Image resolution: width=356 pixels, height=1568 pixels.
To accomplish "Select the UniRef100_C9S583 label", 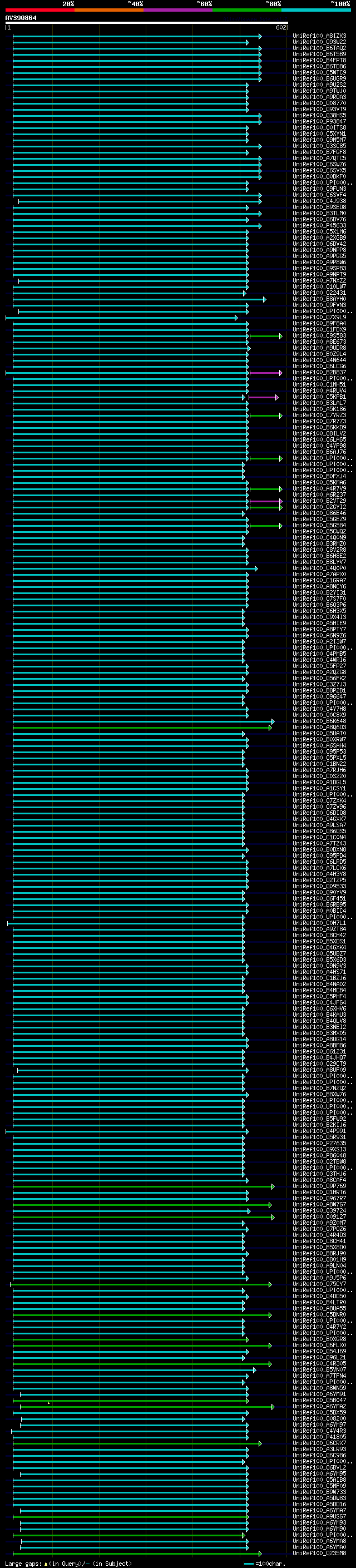I will [x=319, y=336].
